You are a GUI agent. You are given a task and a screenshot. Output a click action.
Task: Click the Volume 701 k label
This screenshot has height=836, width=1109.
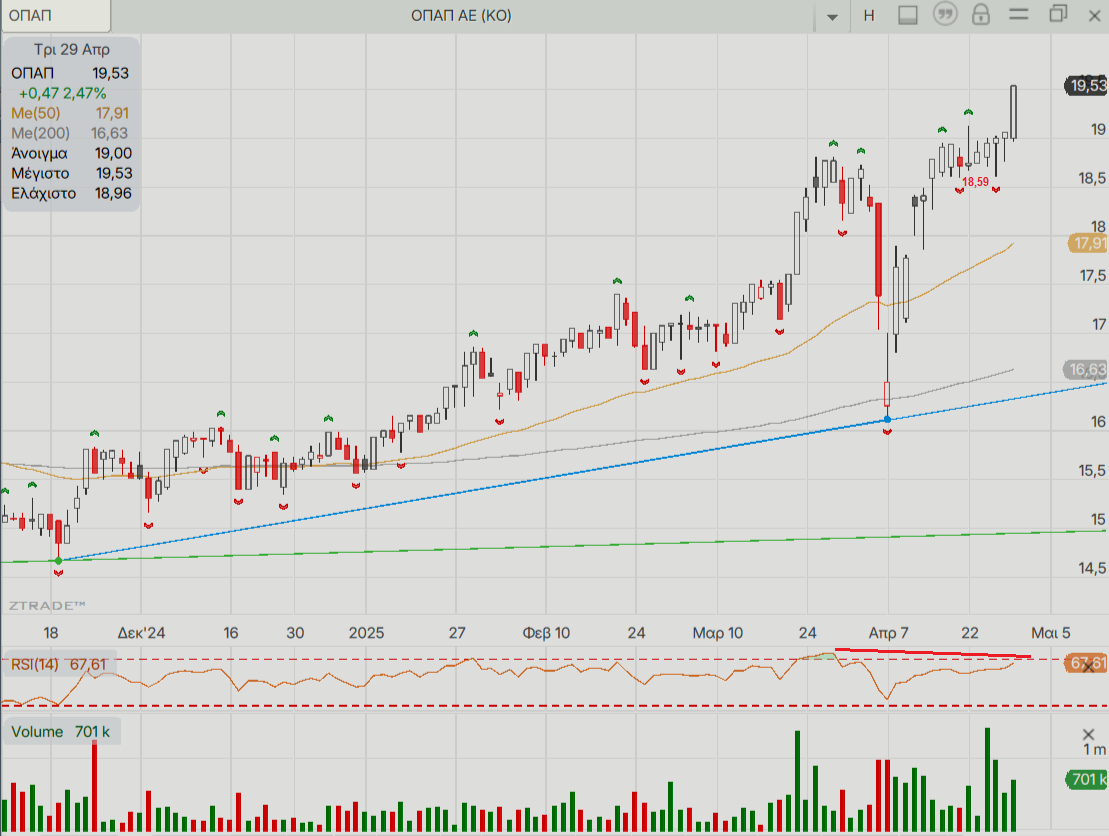pos(61,732)
